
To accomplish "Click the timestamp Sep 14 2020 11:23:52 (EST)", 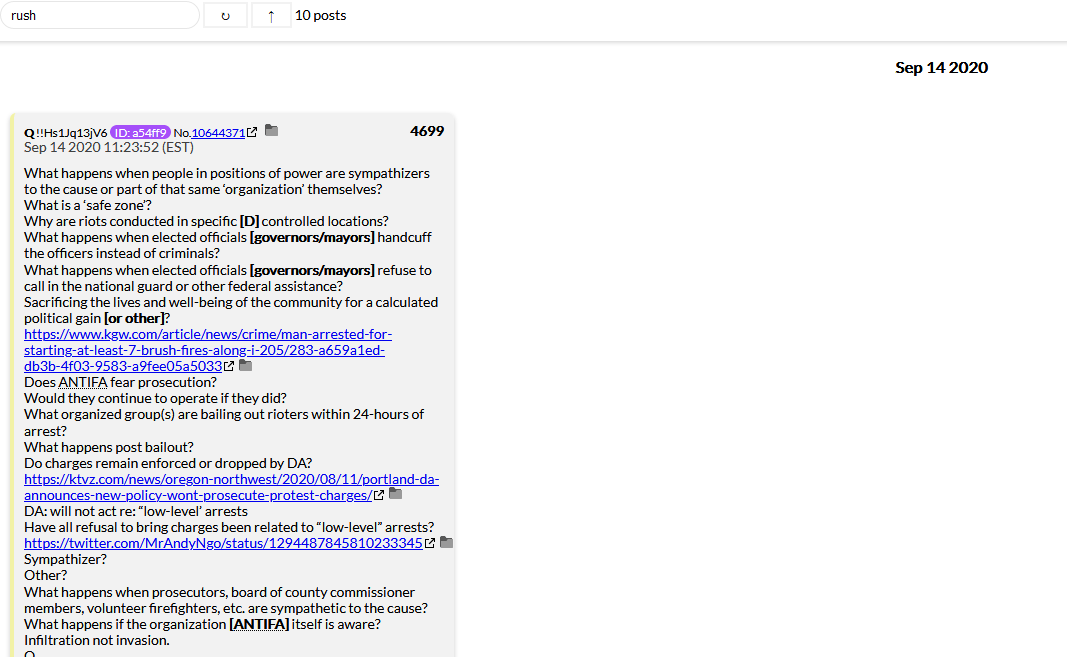I will [x=109, y=147].
